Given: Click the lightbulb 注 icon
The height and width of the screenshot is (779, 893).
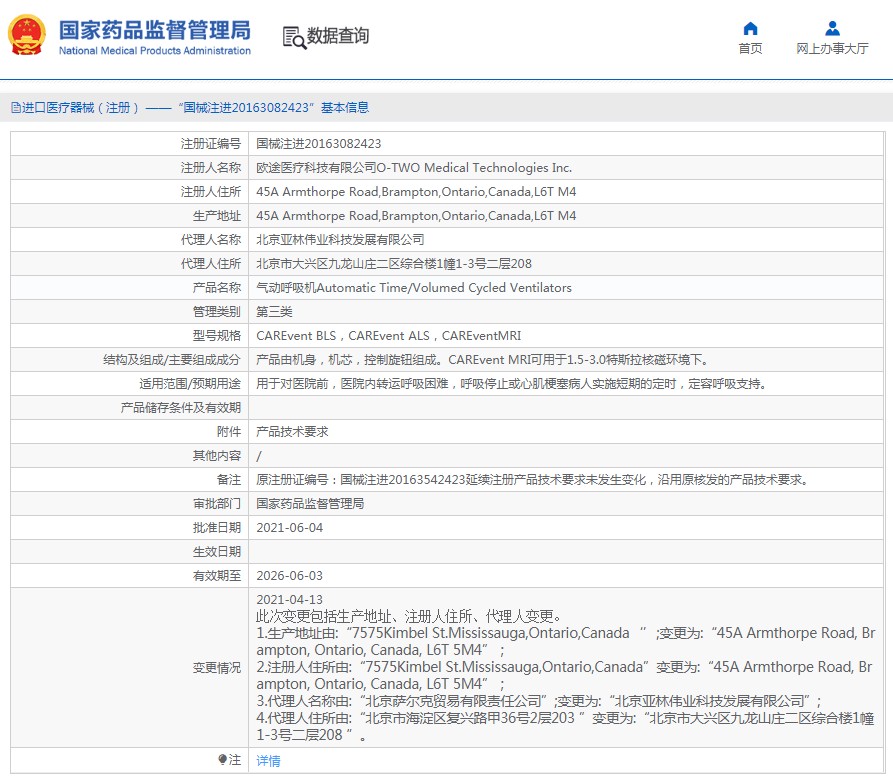Looking at the screenshot, I should (222, 760).
